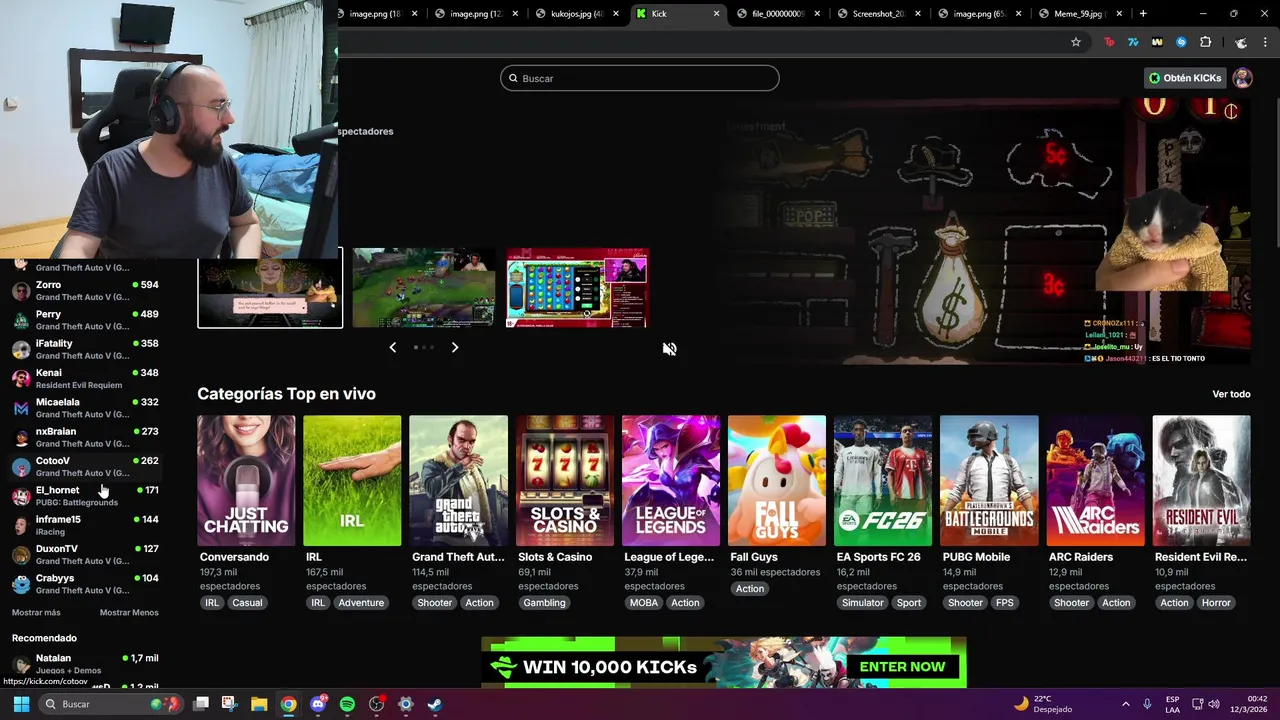Open the 7TV browser extension
Screen dimensions: 1280x720
pos(1133,42)
